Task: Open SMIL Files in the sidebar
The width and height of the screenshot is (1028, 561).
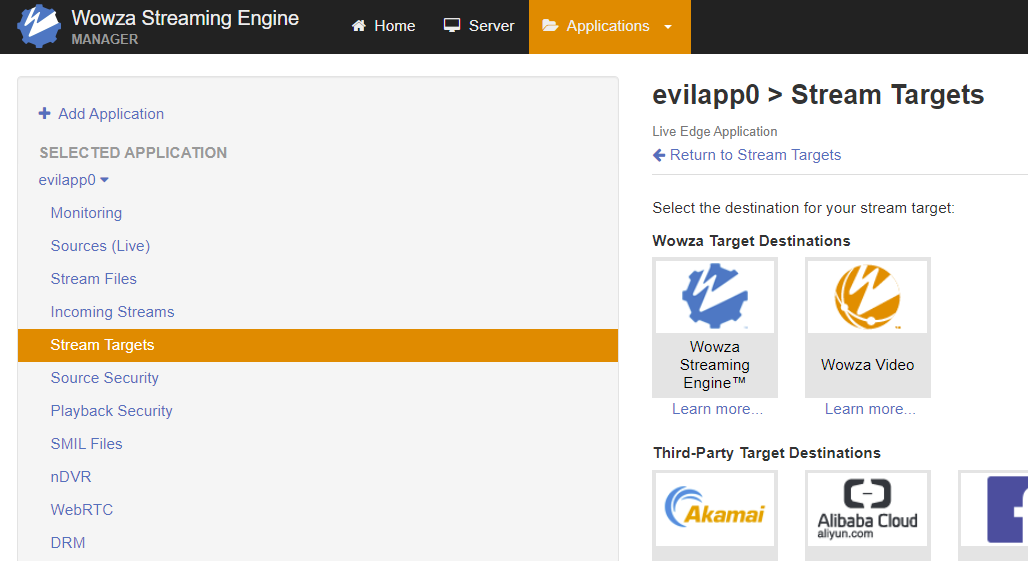Action: coord(87,444)
